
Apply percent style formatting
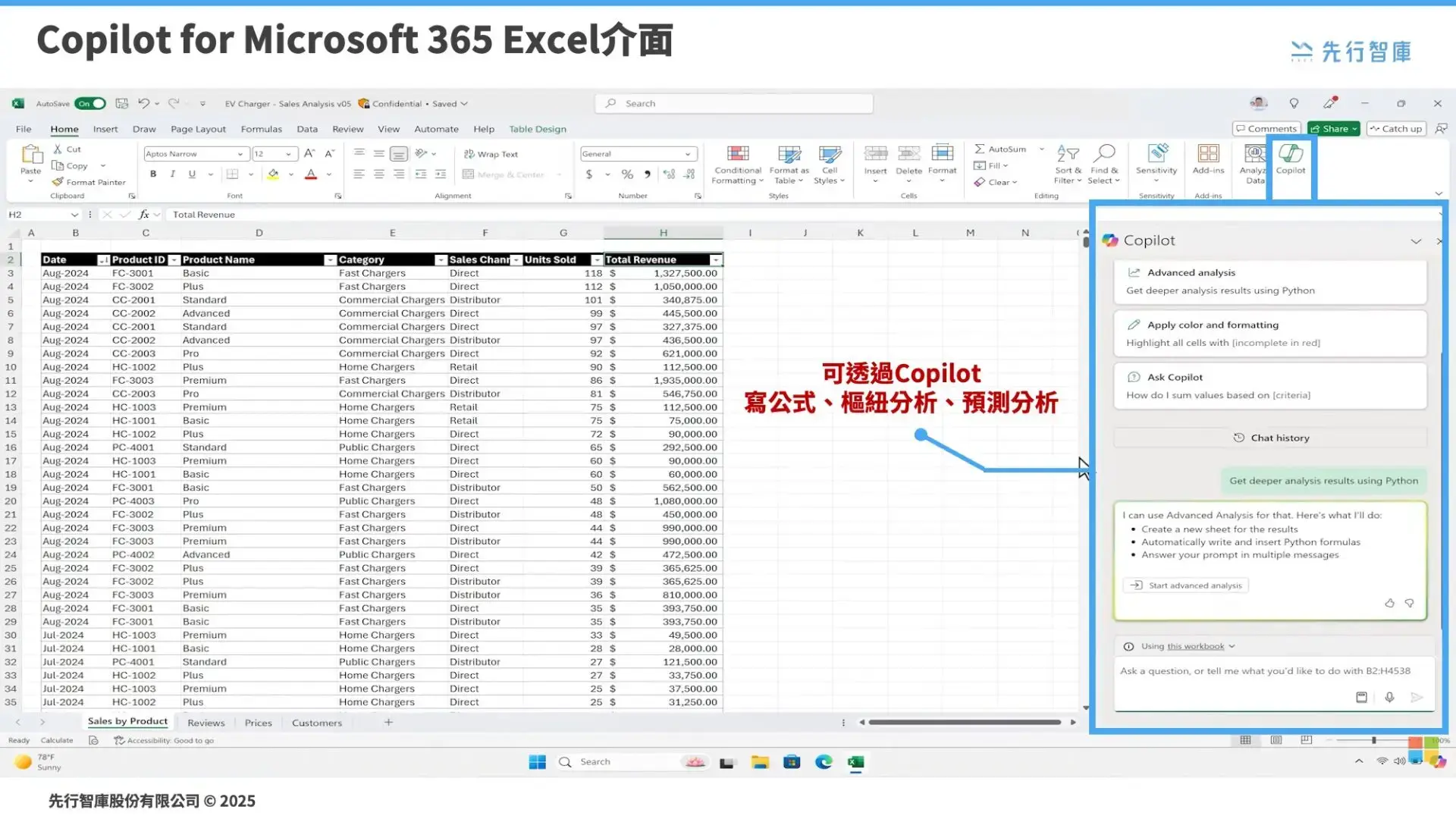click(627, 174)
